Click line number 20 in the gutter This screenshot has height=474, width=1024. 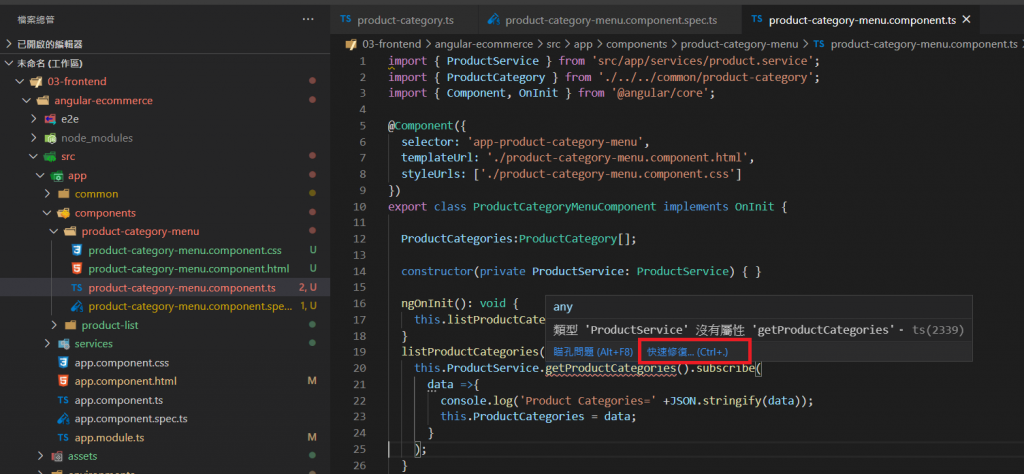point(359,368)
